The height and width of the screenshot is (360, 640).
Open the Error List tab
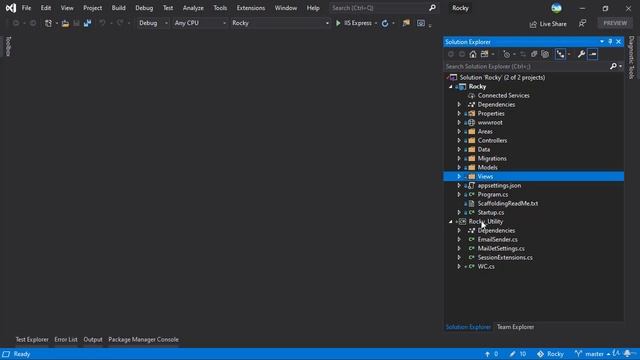tap(66, 340)
